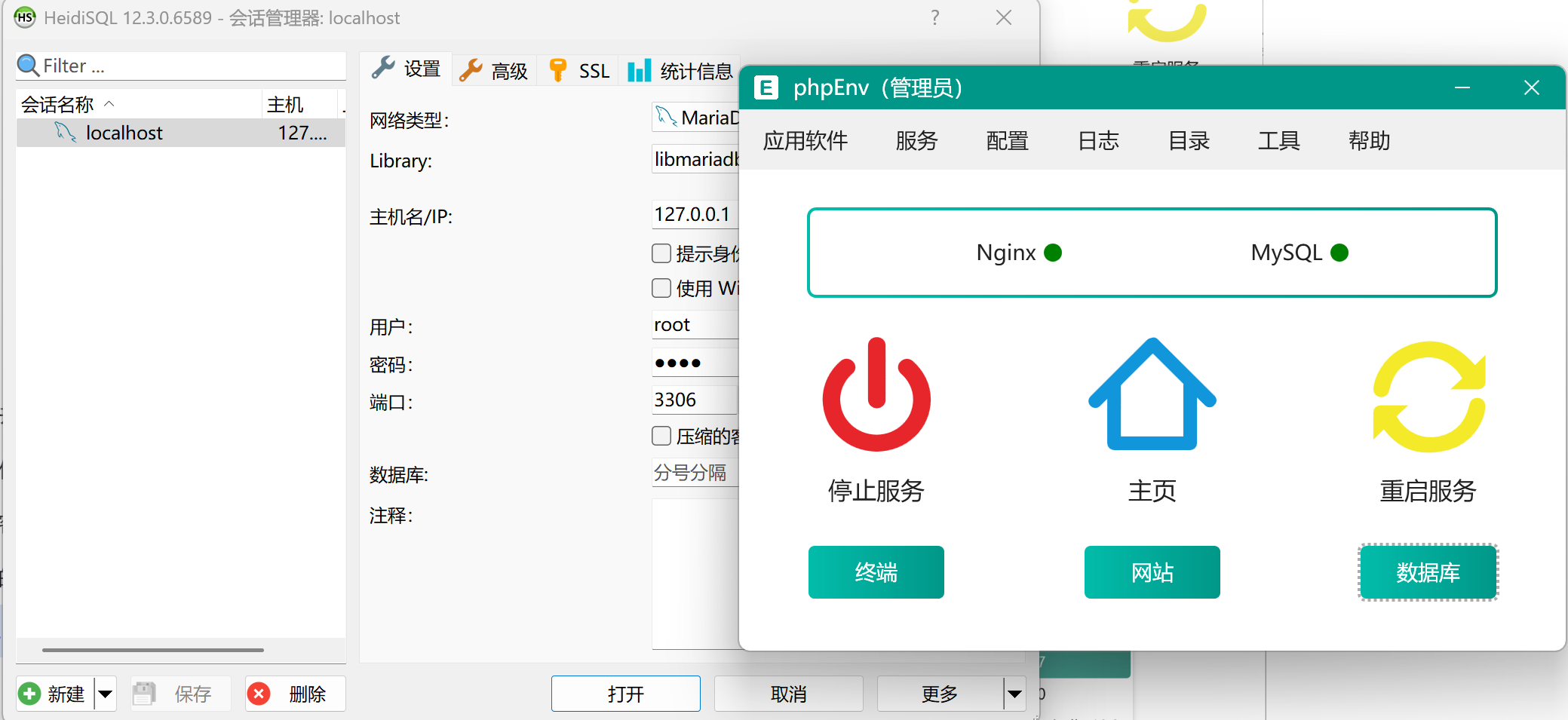Click the 主机 column header
The image size is (1568, 720).
(x=299, y=104)
